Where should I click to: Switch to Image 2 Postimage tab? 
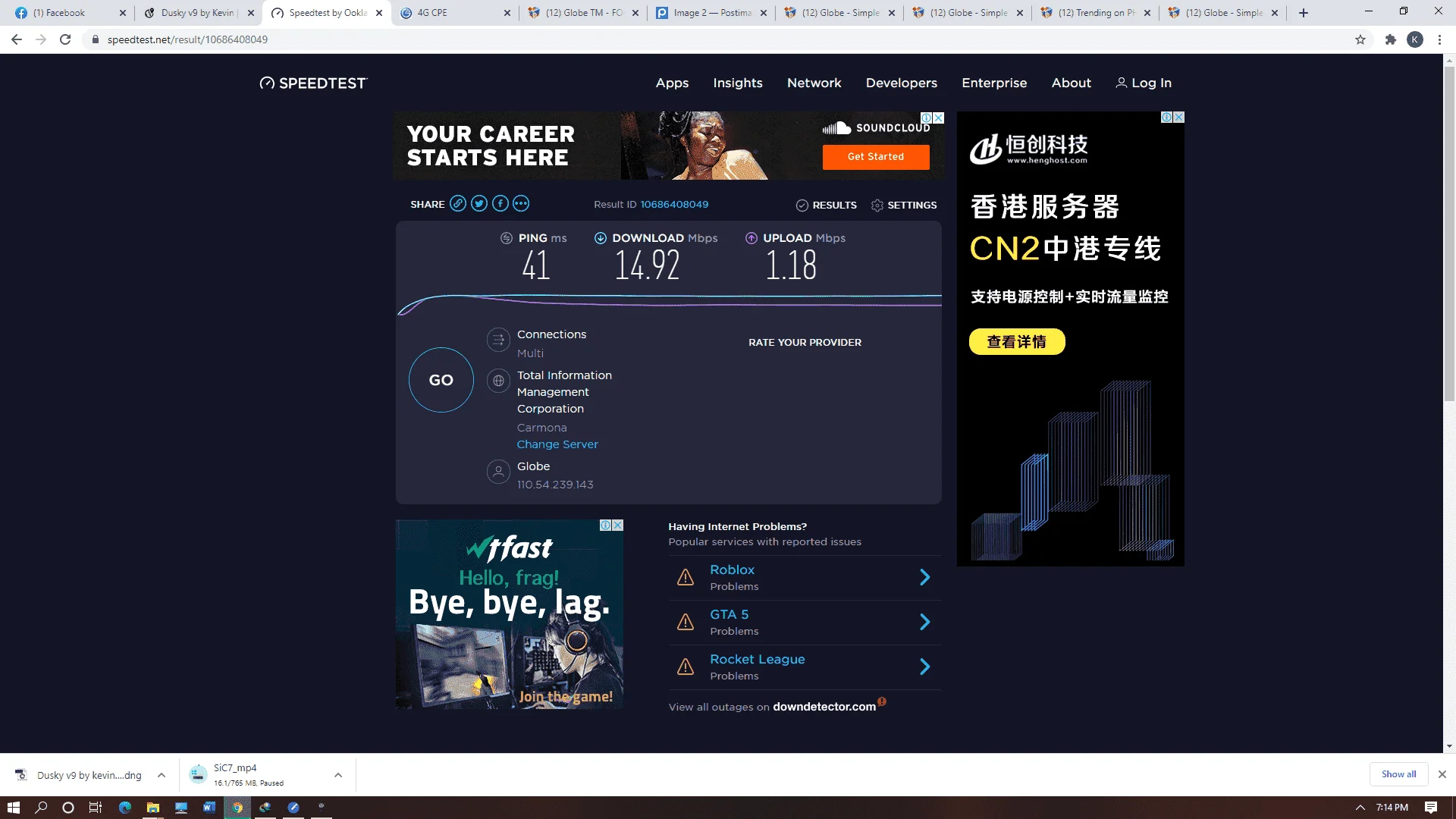point(712,13)
